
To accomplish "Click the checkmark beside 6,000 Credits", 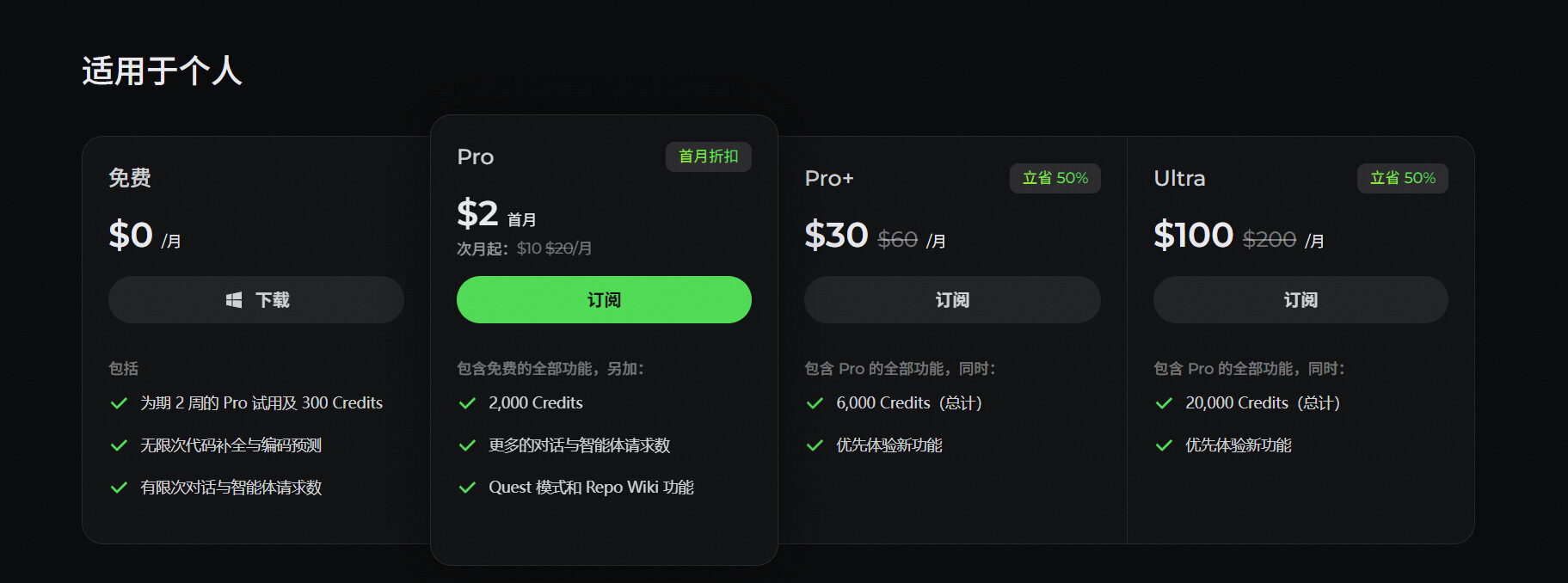I will click(x=815, y=403).
